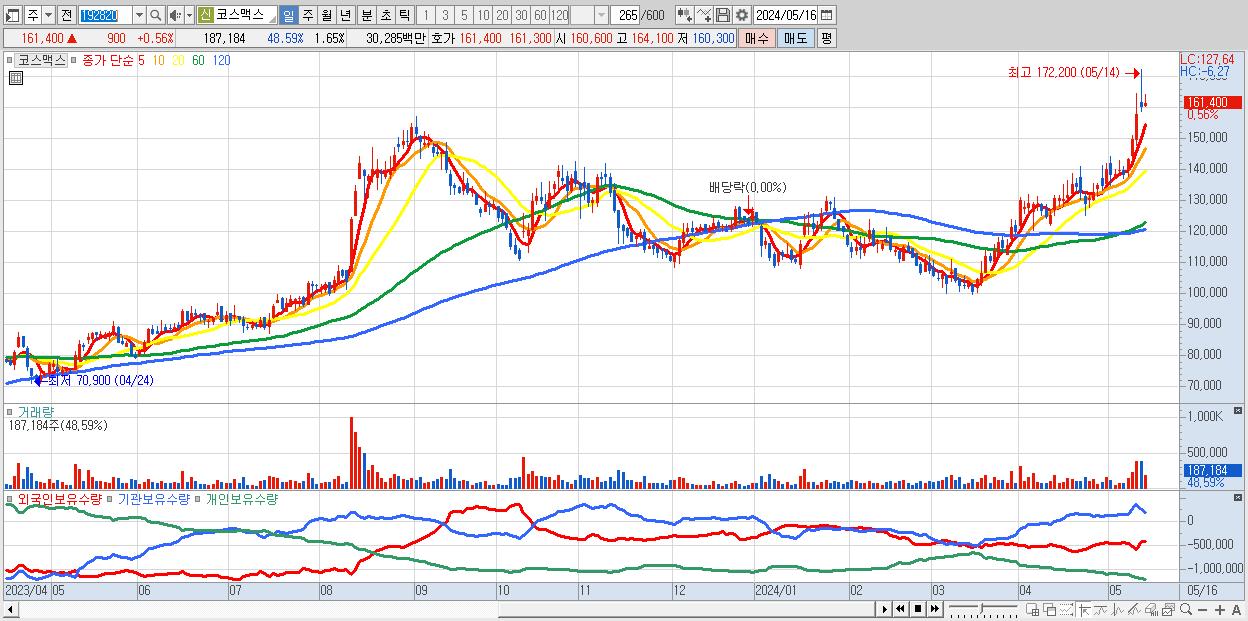Click the chart zoom slider
This screenshot has height=621, width=1248.
pyautogui.click(x=983, y=609)
